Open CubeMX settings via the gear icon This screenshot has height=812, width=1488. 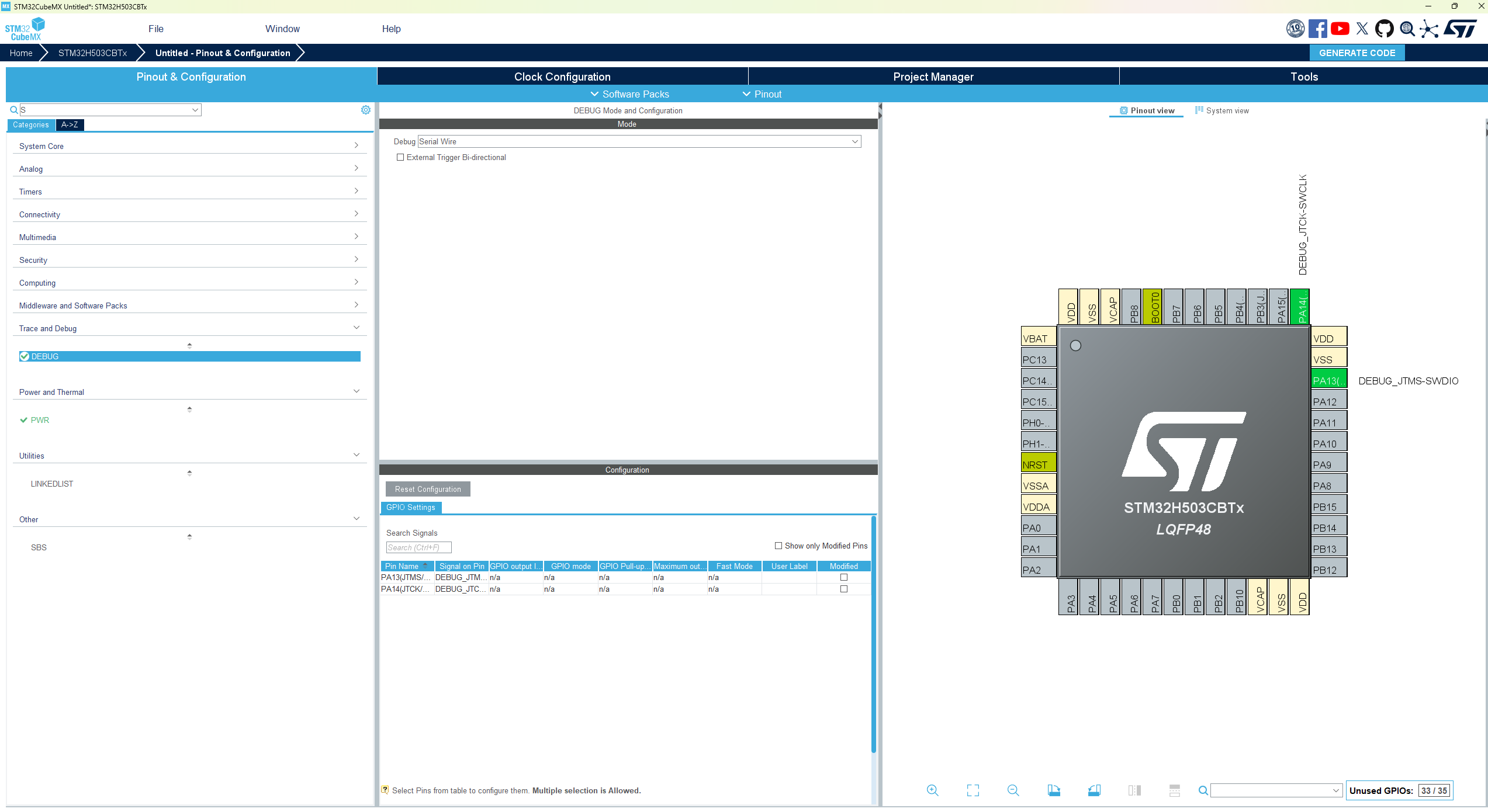click(366, 109)
